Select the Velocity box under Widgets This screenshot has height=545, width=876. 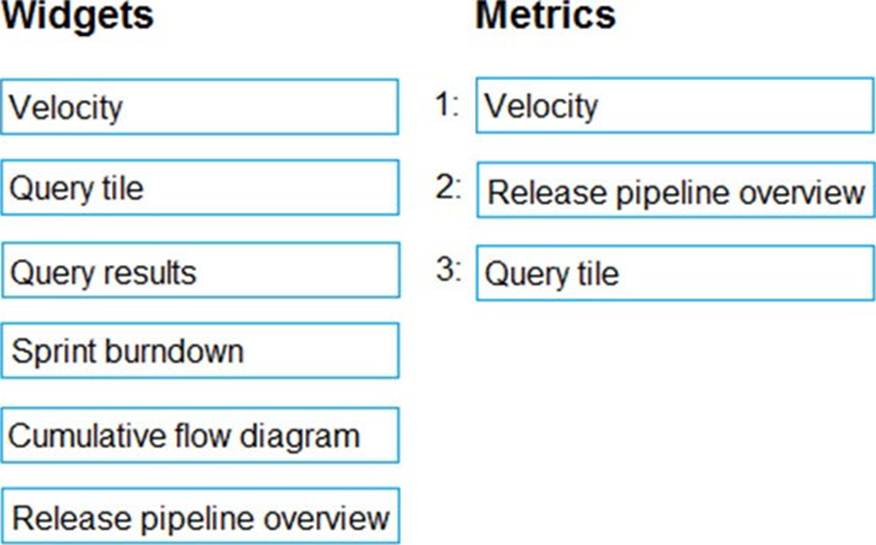[200, 106]
